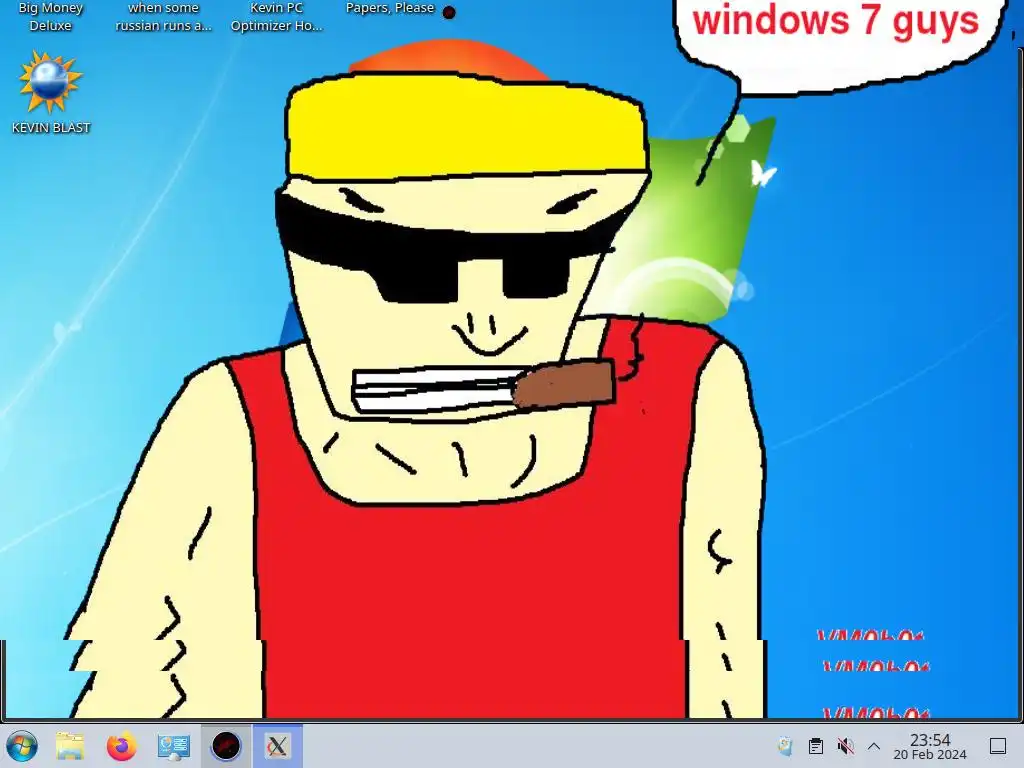Open 'when some russian runs a...' desktop item
This screenshot has height=768, width=1024.
tap(163, 17)
